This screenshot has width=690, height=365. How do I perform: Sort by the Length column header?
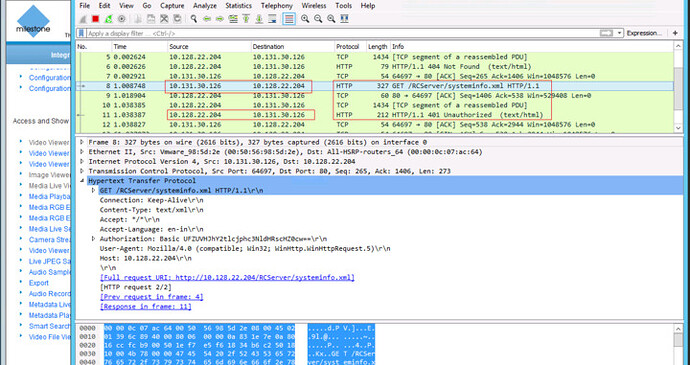[378, 46]
